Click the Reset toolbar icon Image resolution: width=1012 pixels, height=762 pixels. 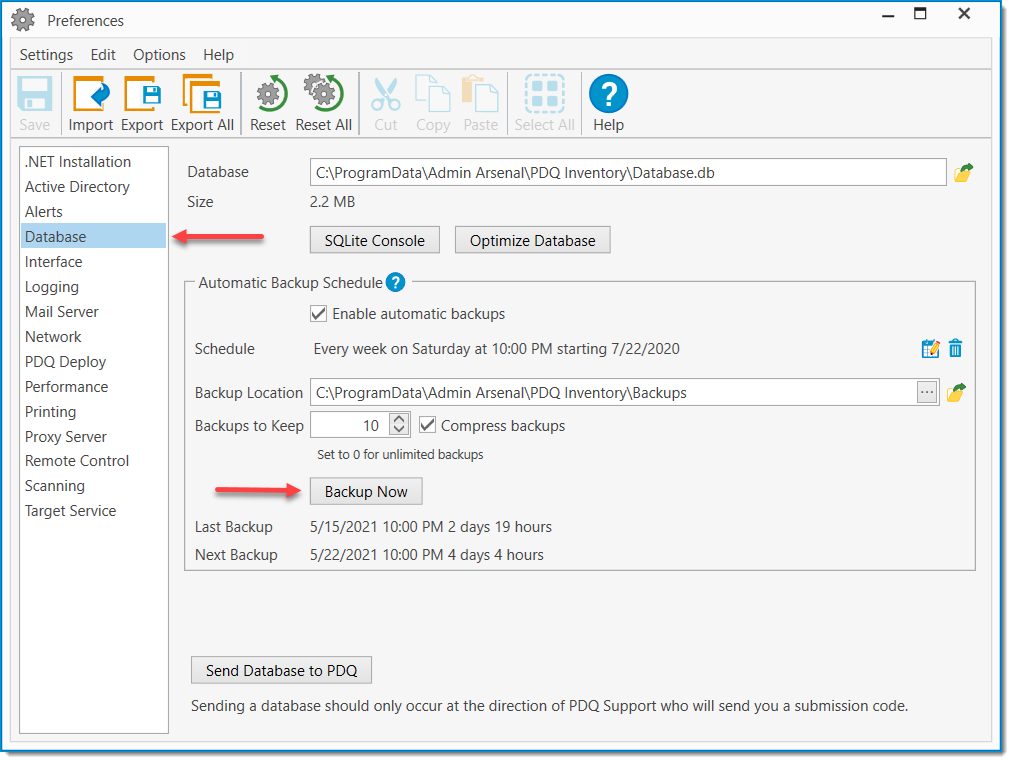pyautogui.click(x=268, y=103)
